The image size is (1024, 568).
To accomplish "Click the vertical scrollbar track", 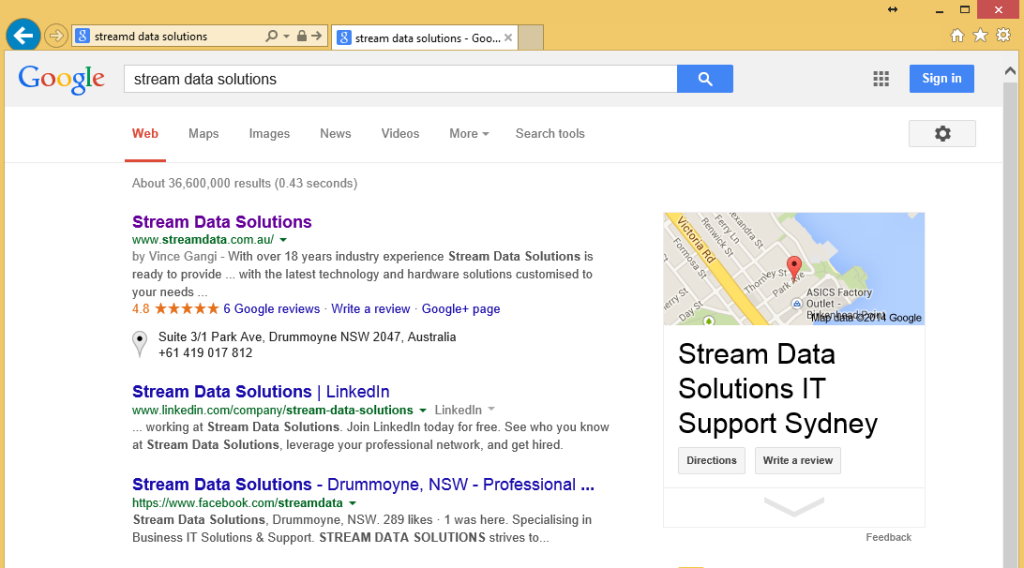I will coord(1010,323).
